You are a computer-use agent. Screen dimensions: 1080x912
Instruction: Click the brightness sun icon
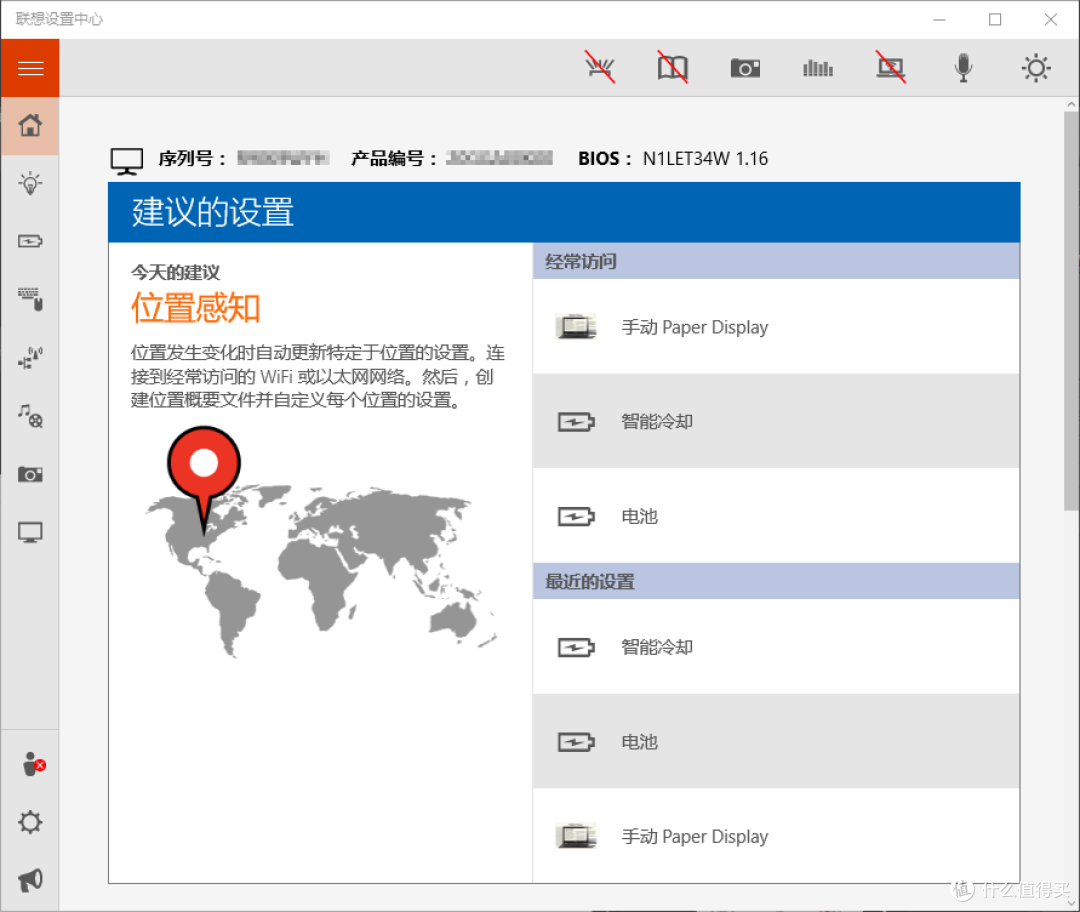pos(1036,68)
